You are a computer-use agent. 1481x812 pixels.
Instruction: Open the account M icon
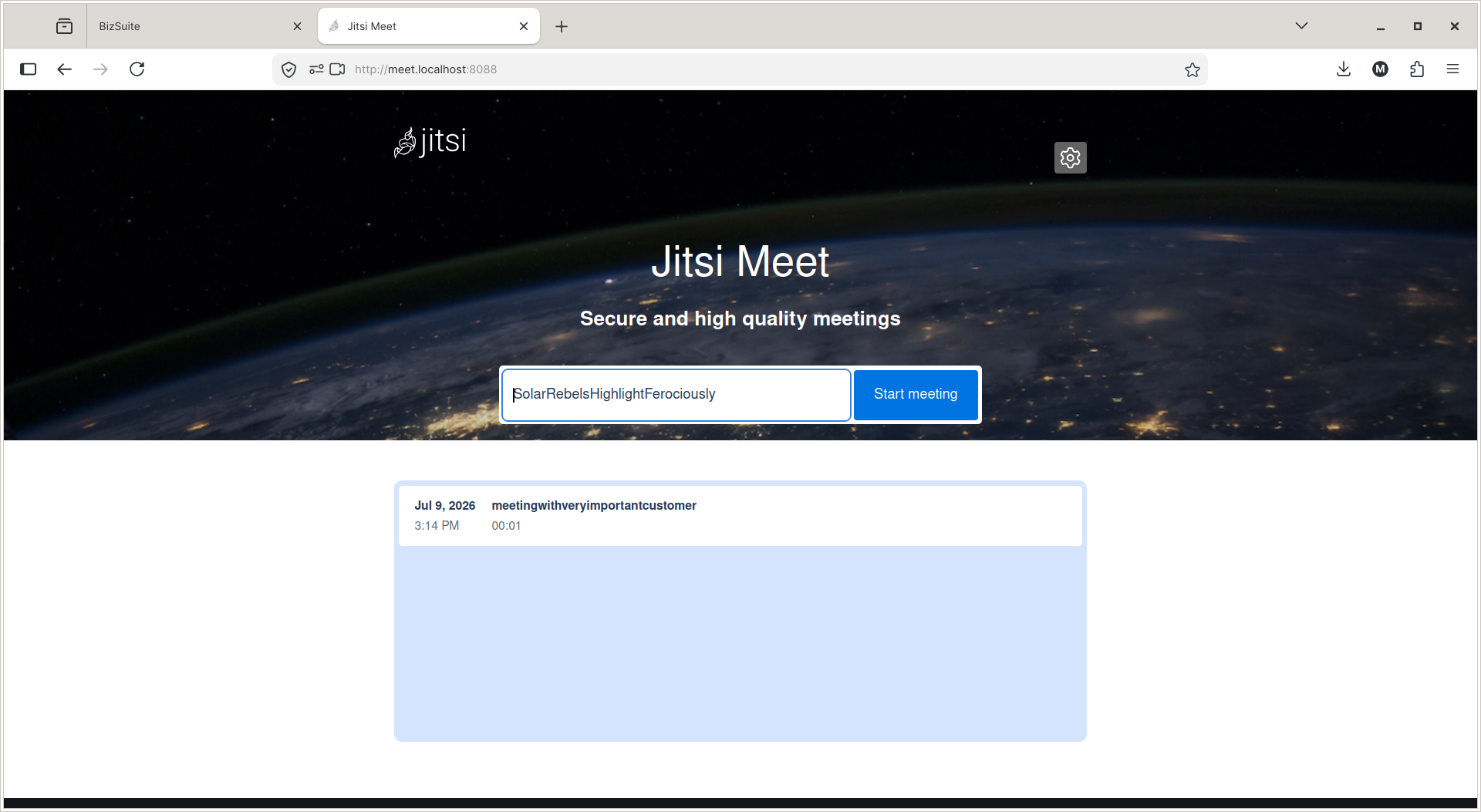[x=1380, y=69]
